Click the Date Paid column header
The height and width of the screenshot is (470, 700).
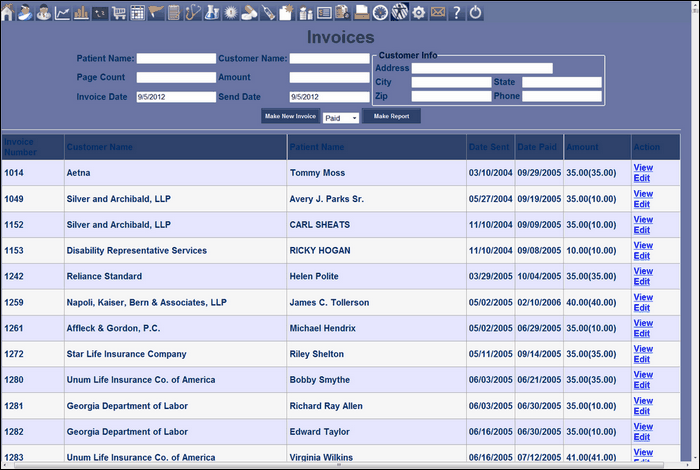pos(539,147)
